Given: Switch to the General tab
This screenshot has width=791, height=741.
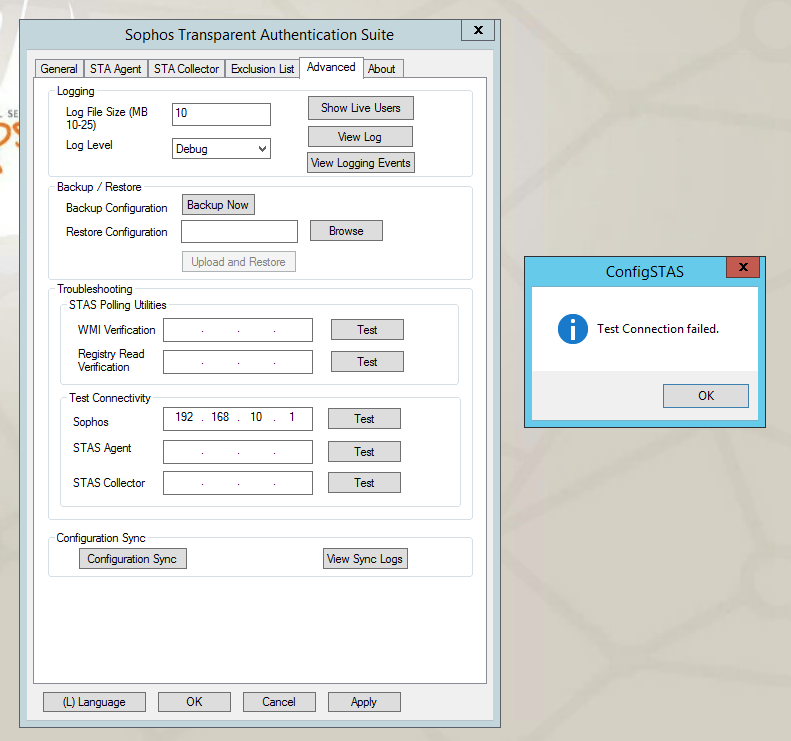Looking at the screenshot, I should [x=59, y=69].
